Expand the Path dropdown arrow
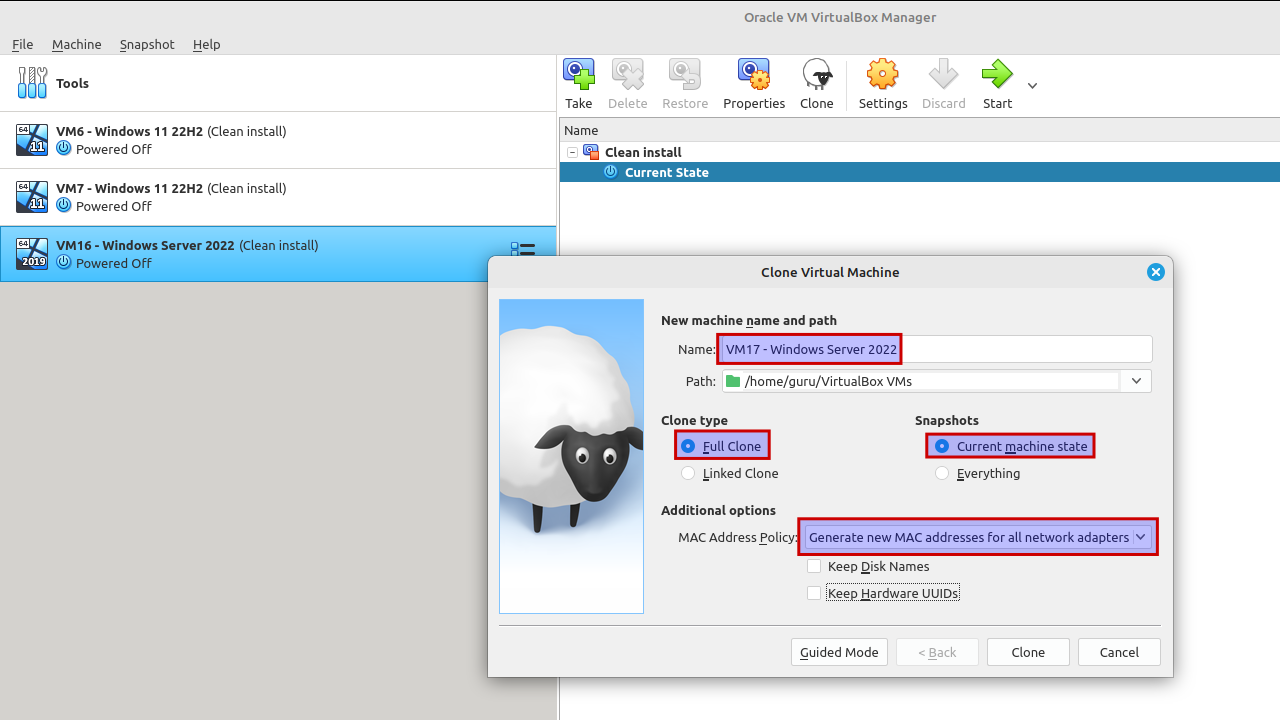 pyautogui.click(x=1136, y=381)
